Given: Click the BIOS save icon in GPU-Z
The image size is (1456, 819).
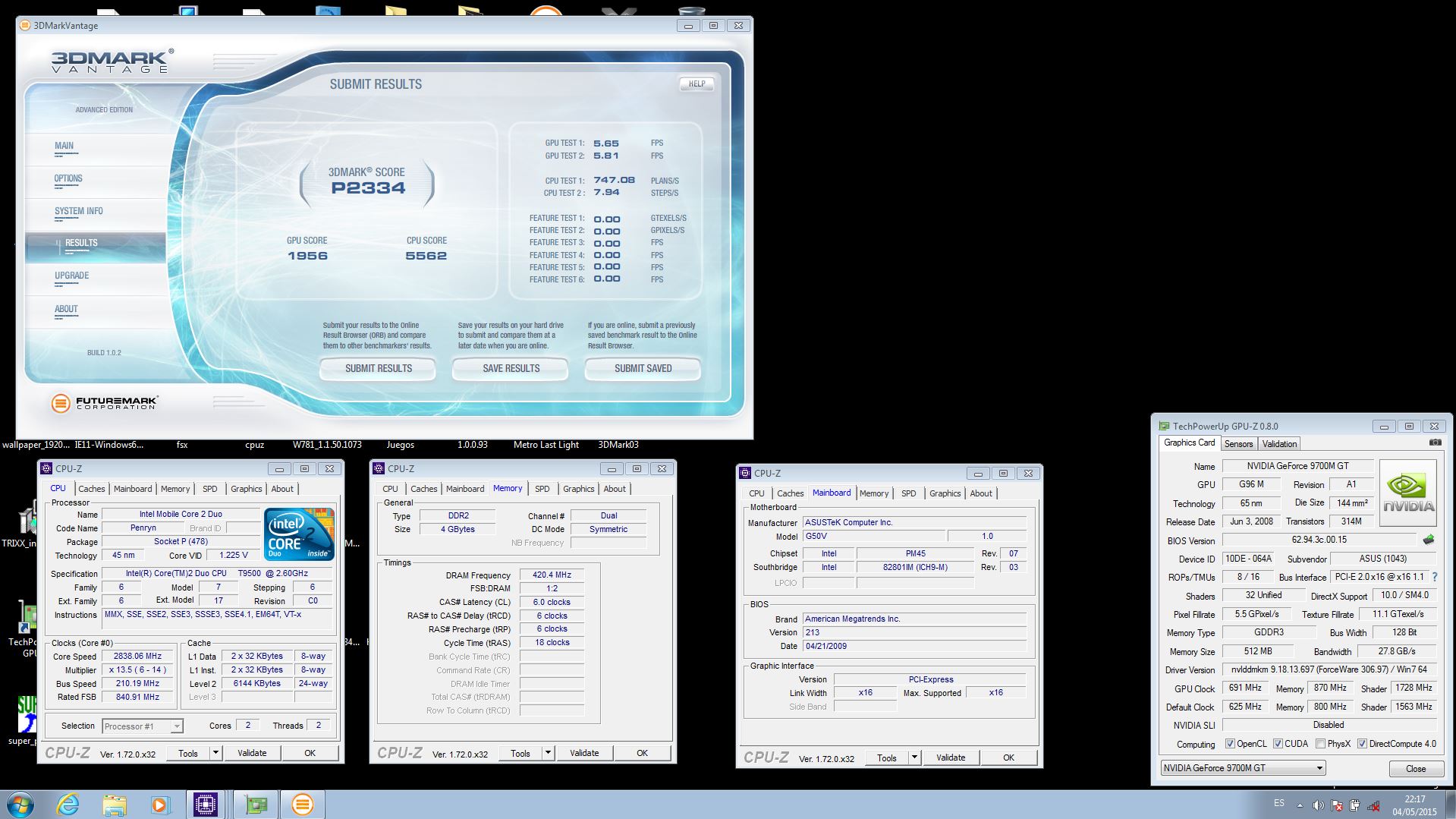Looking at the screenshot, I should coord(1428,540).
